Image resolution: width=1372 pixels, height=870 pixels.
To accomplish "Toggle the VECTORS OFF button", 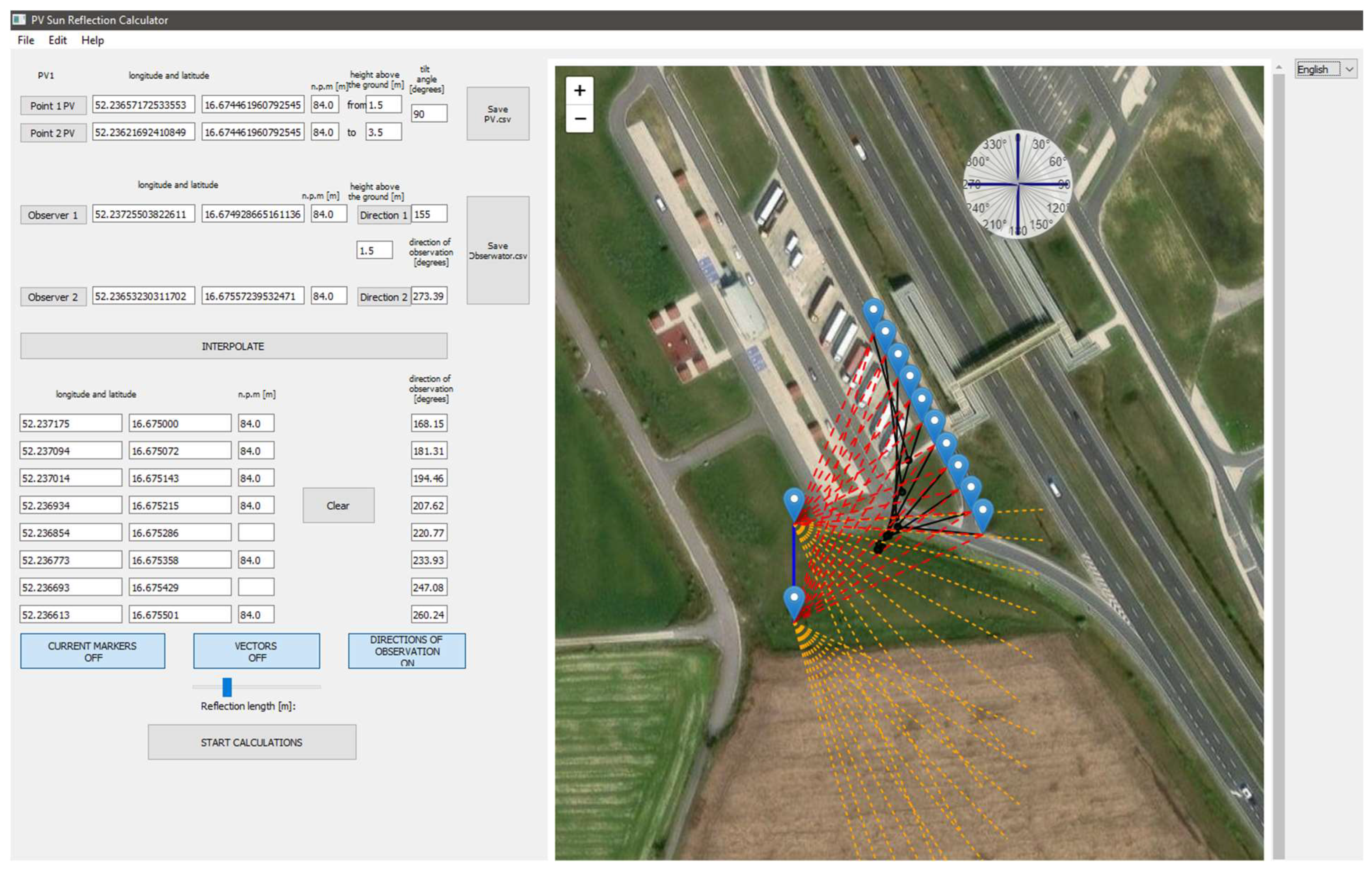I will tap(257, 651).
